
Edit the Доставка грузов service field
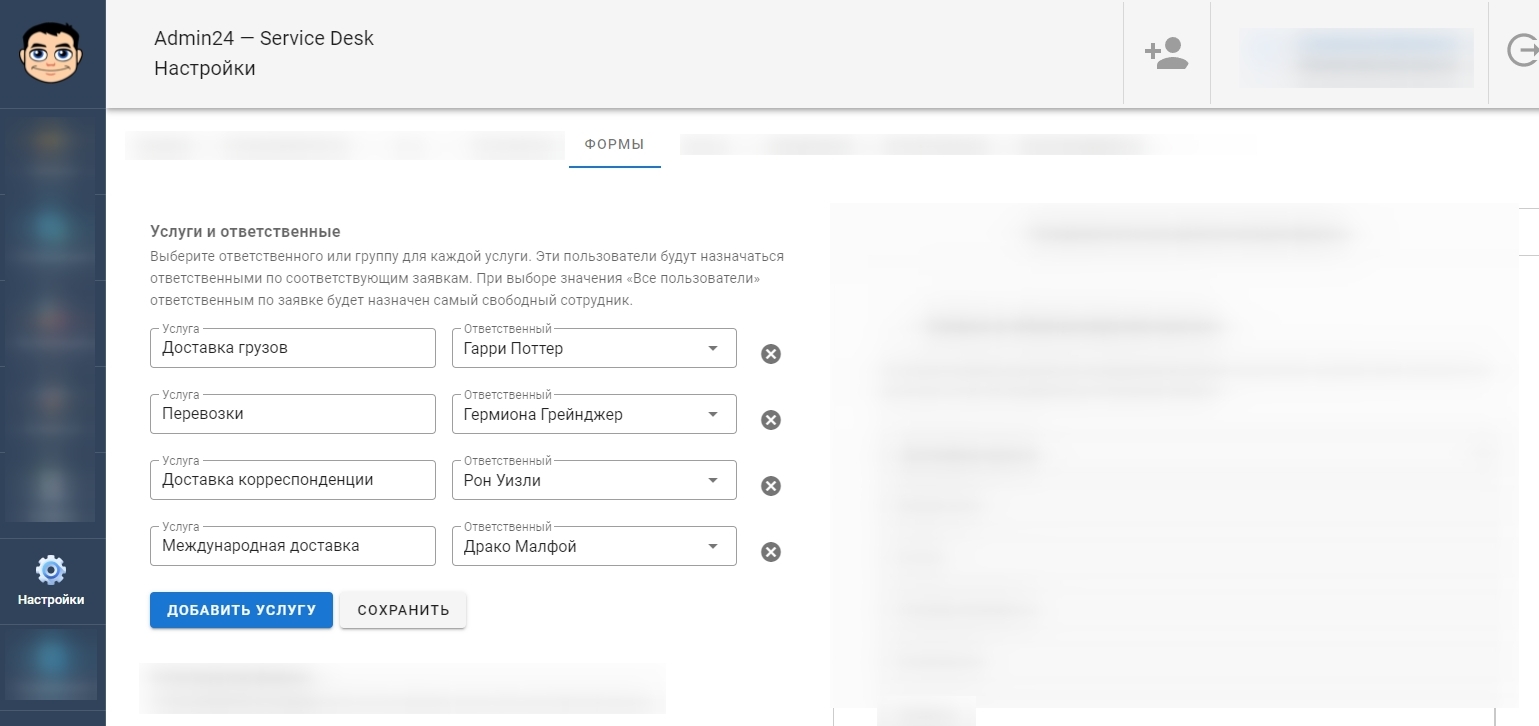(x=293, y=348)
